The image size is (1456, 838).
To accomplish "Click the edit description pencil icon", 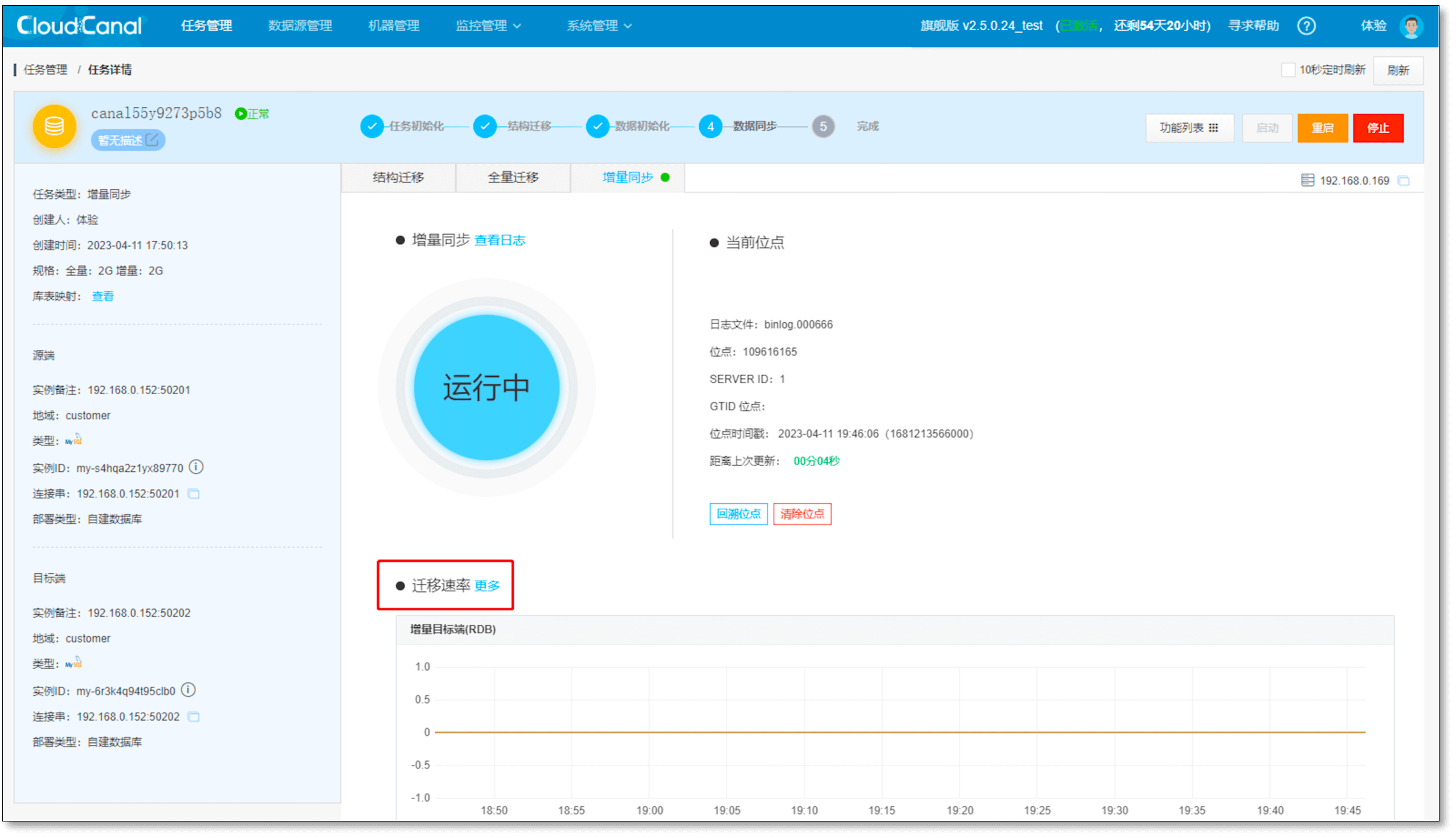I will click(x=152, y=140).
